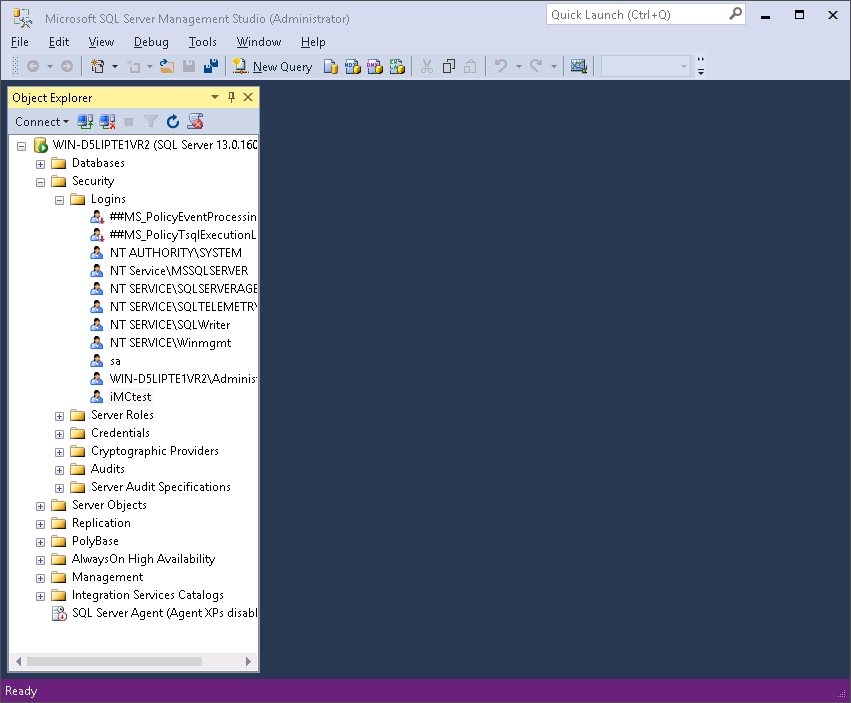The height and width of the screenshot is (703, 851).
Task: Click the Redo arrow icon
Action: [536, 66]
